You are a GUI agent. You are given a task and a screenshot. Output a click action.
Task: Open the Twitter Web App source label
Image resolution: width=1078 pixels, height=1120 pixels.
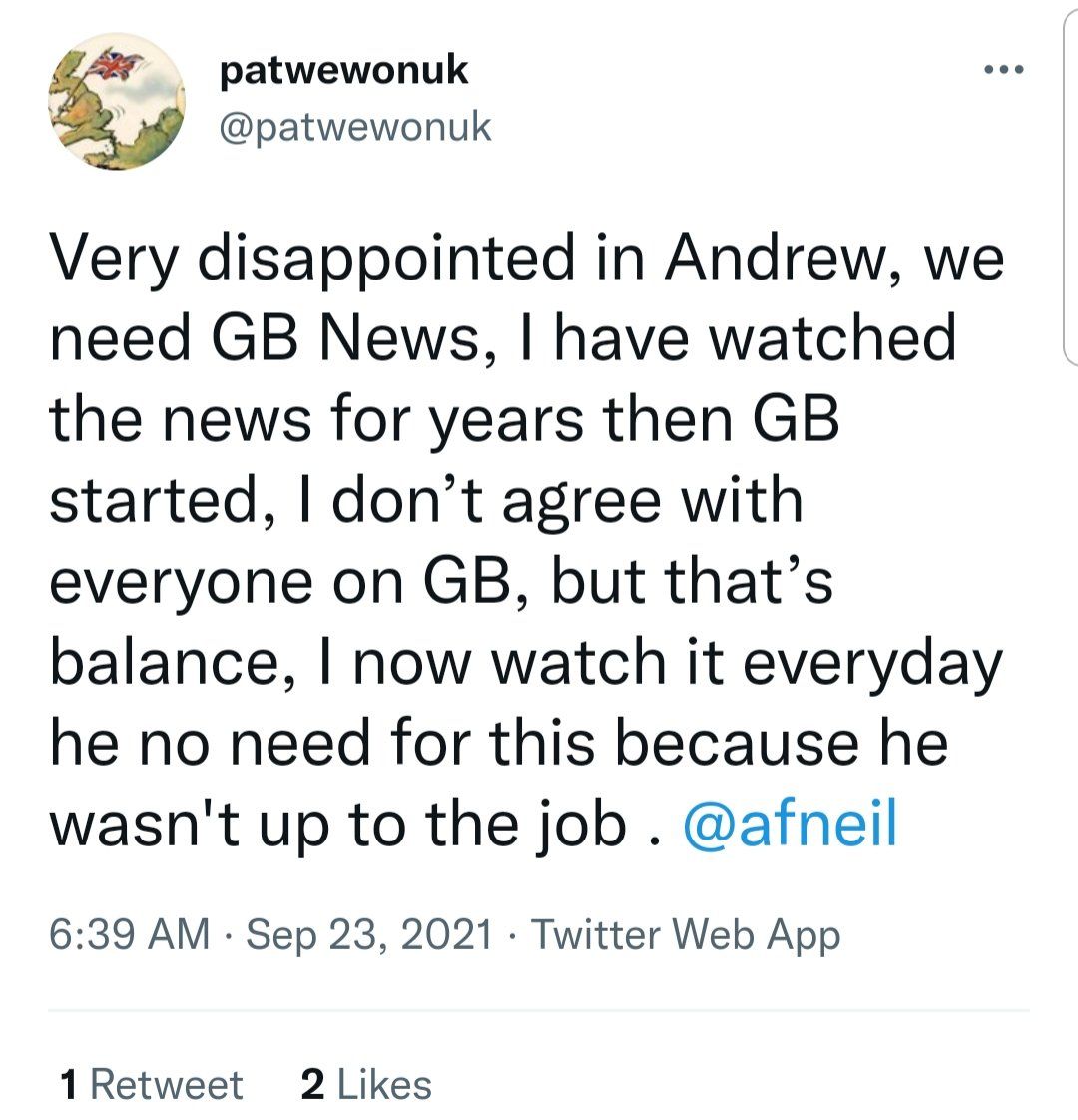pyautogui.click(x=685, y=934)
